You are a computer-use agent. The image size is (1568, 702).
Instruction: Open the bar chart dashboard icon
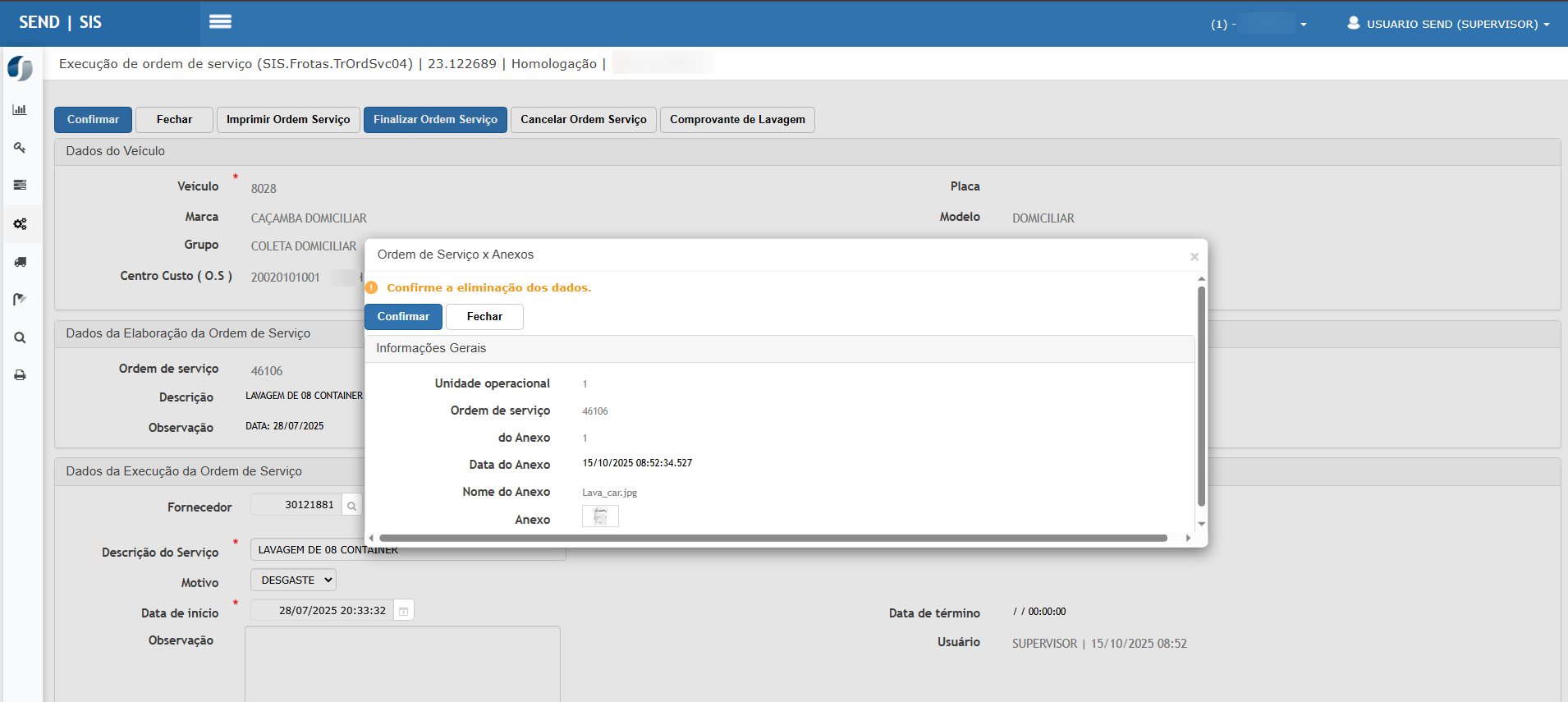coord(20,109)
